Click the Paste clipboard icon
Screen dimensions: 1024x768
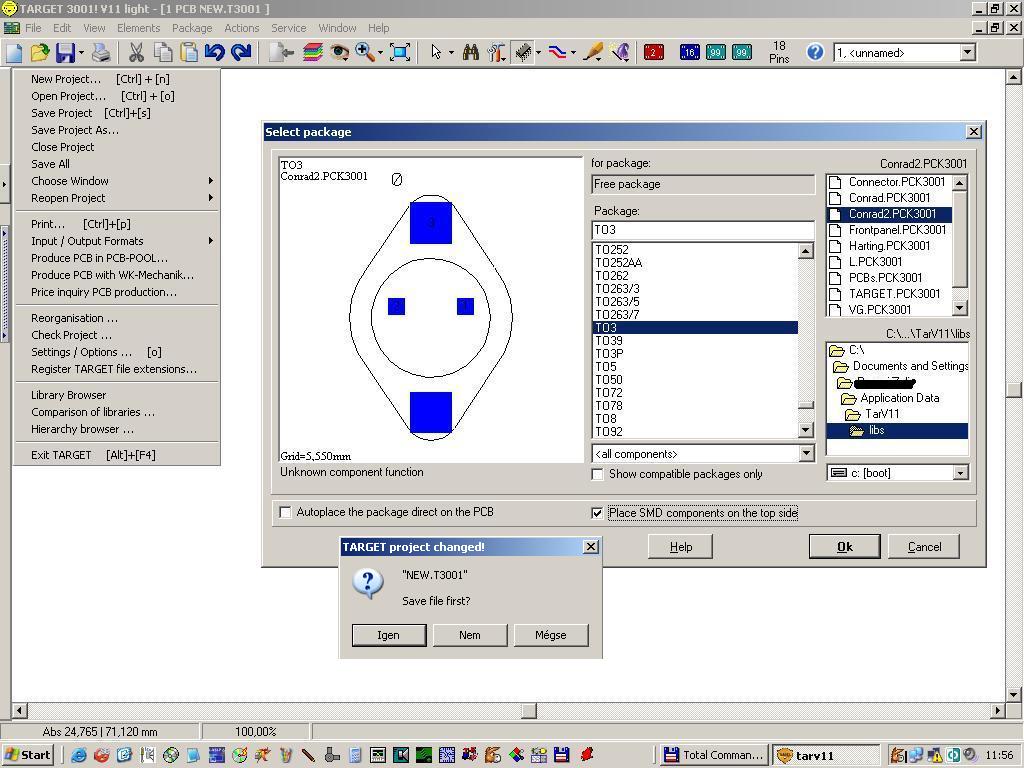(189, 52)
